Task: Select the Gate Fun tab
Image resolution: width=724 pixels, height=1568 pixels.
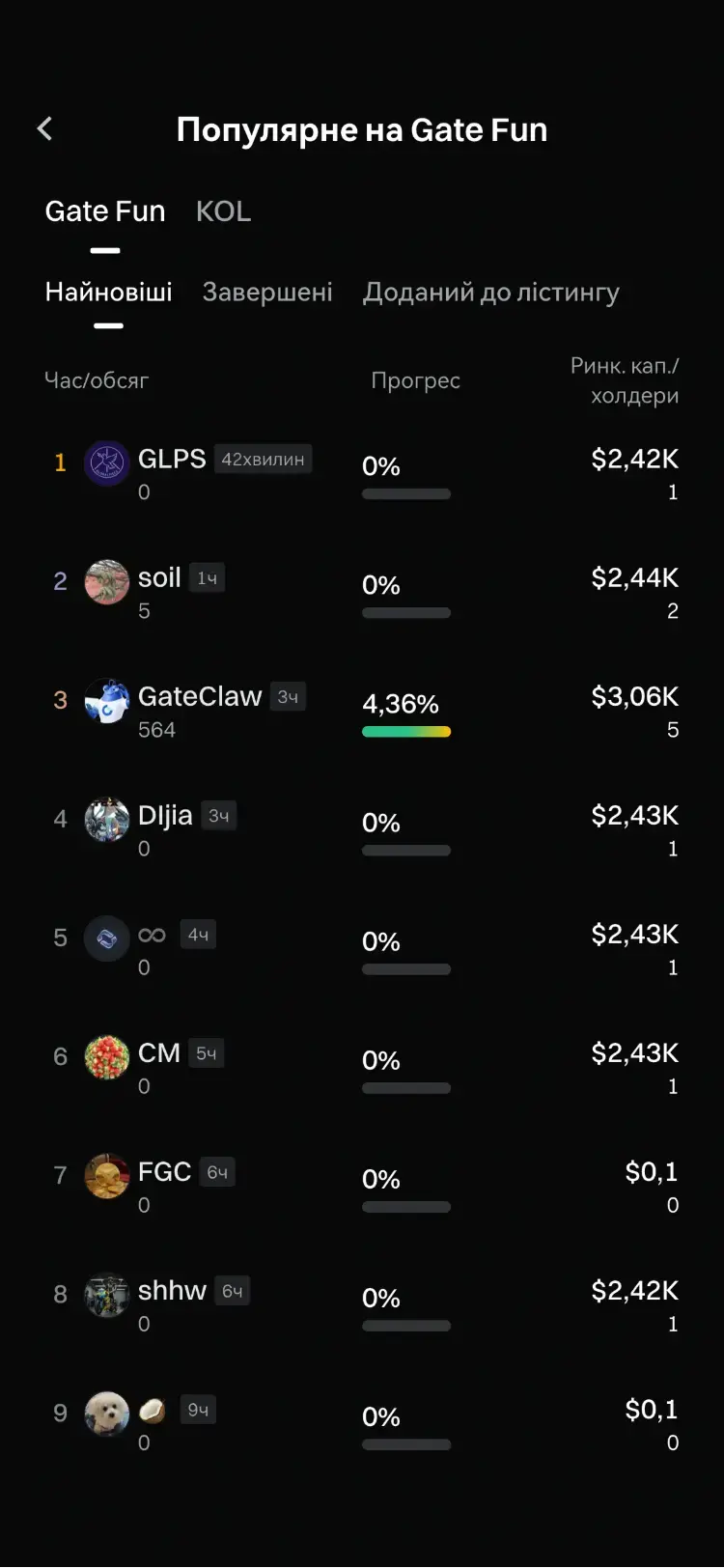Action: (x=105, y=211)
